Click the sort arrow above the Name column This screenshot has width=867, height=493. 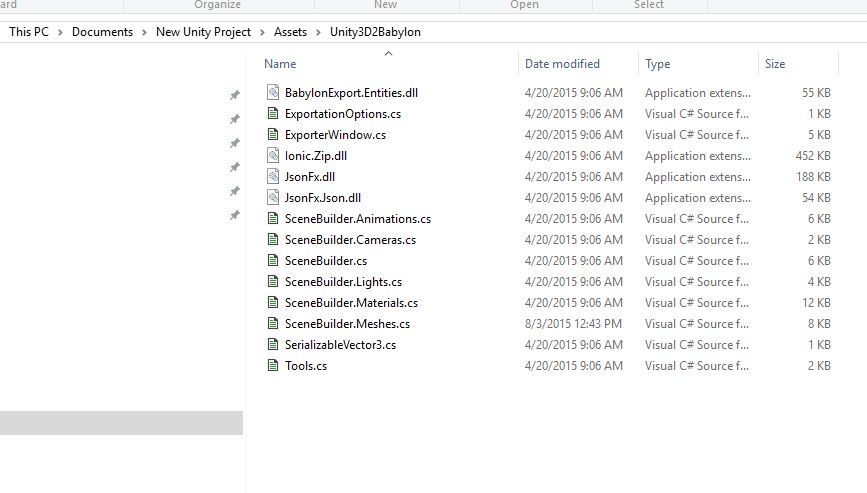click(388, 54)
